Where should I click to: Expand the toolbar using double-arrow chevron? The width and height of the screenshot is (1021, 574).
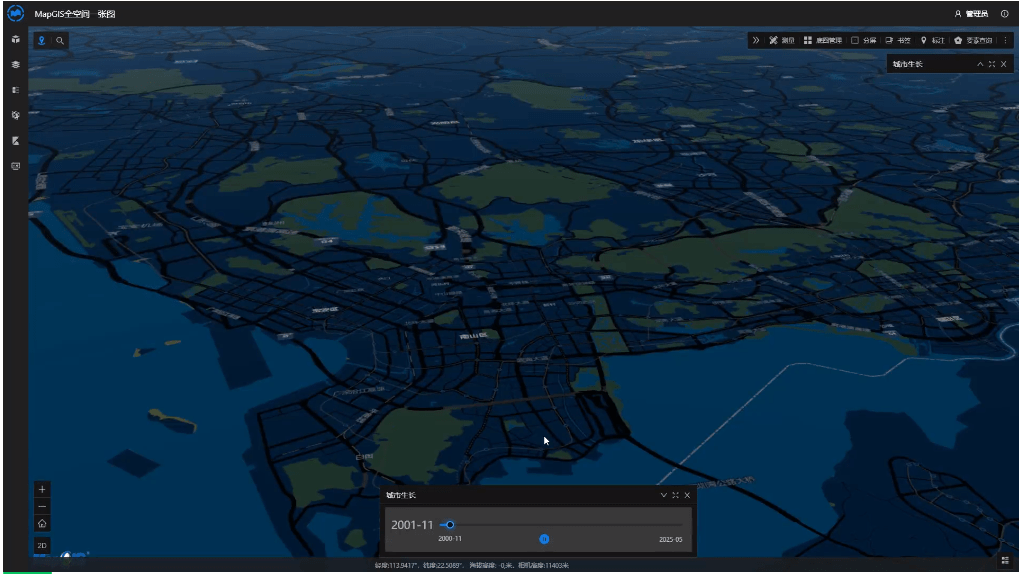(757, 40)
